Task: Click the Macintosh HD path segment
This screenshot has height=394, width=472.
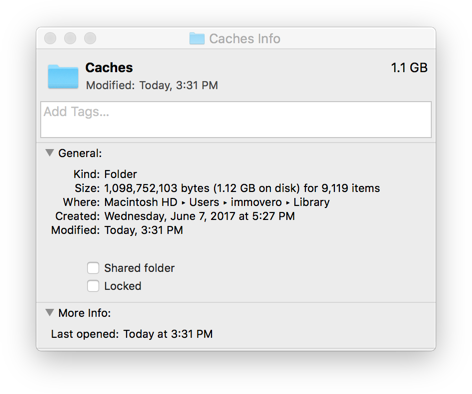Action: (141, 202)
